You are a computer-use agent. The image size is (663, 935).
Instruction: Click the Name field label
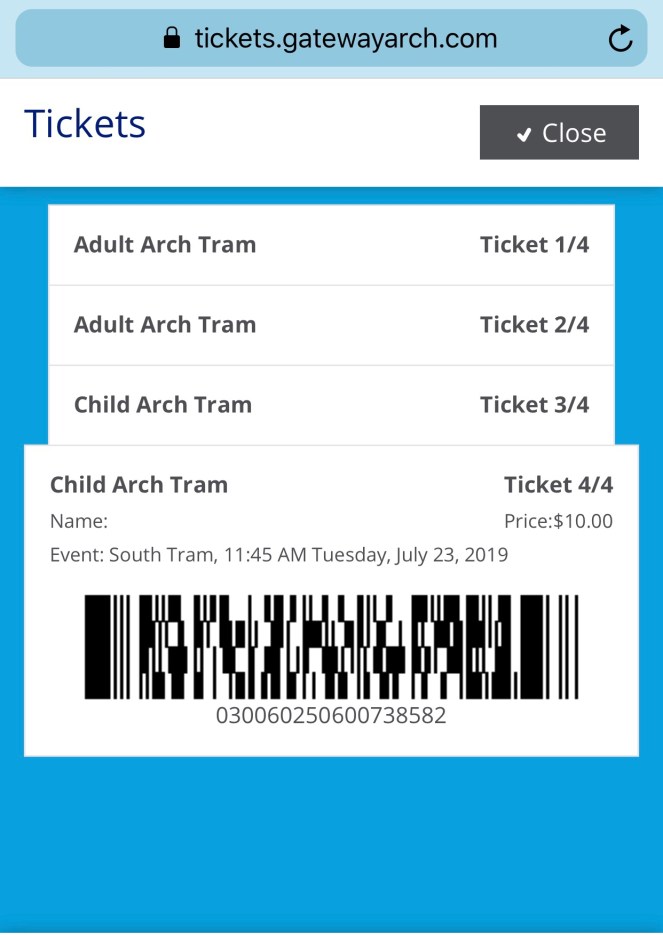coord(79,521)
